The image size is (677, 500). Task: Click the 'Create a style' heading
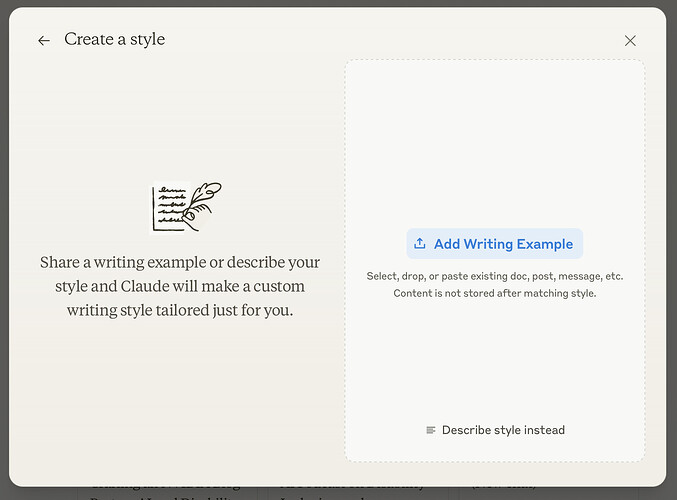click(x=114, y=39)
